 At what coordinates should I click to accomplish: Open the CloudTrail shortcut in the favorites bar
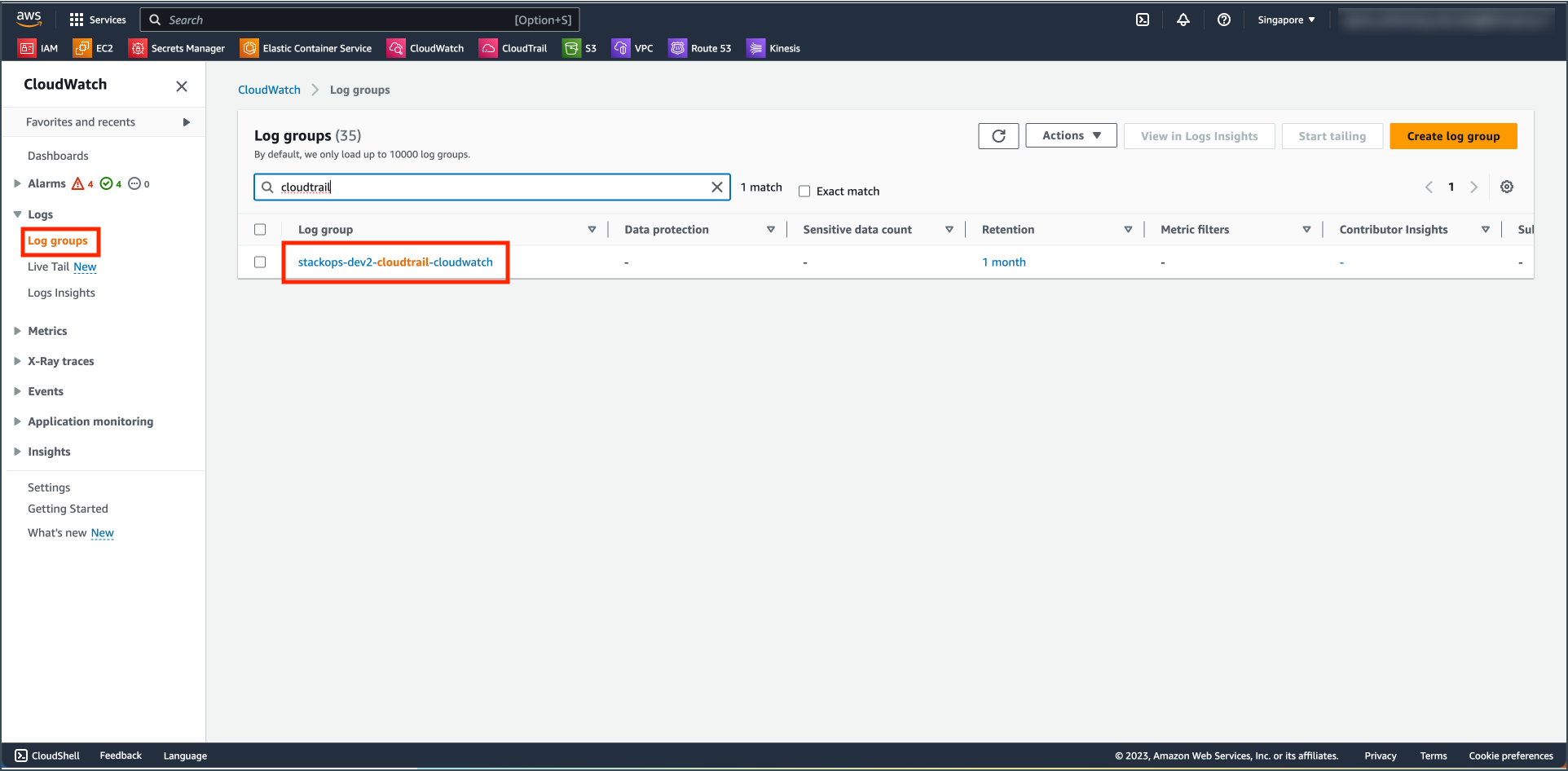[x=513, y=48]
